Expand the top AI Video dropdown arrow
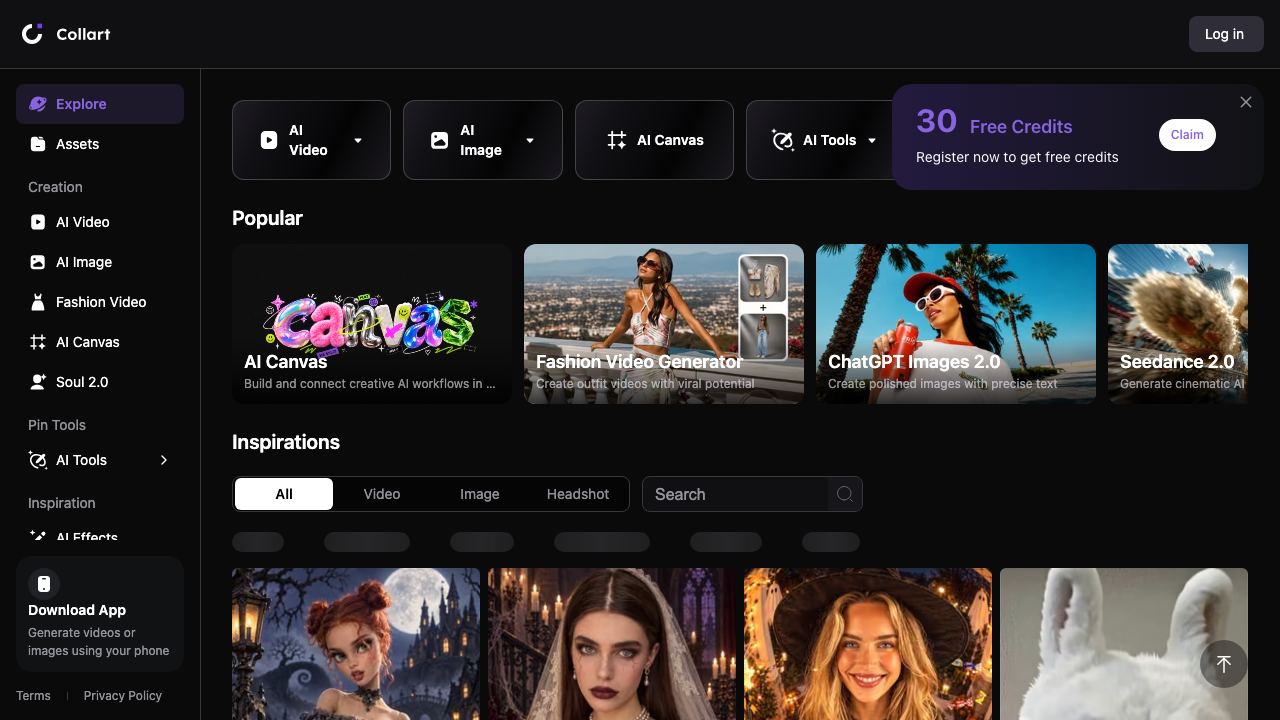This screenshot has height=720, width=1280. 358,140
